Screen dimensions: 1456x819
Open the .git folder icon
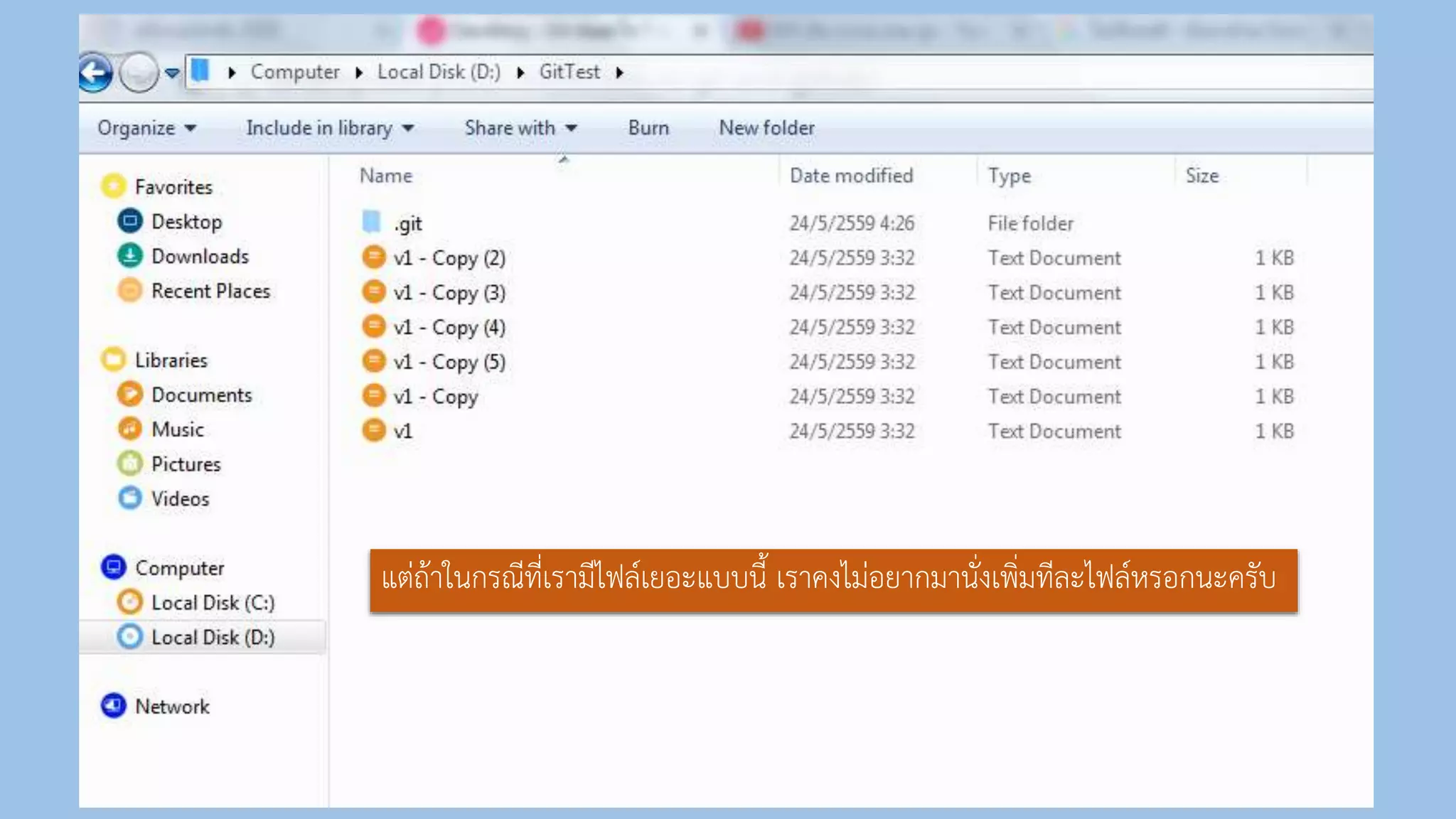coord(372,223)
